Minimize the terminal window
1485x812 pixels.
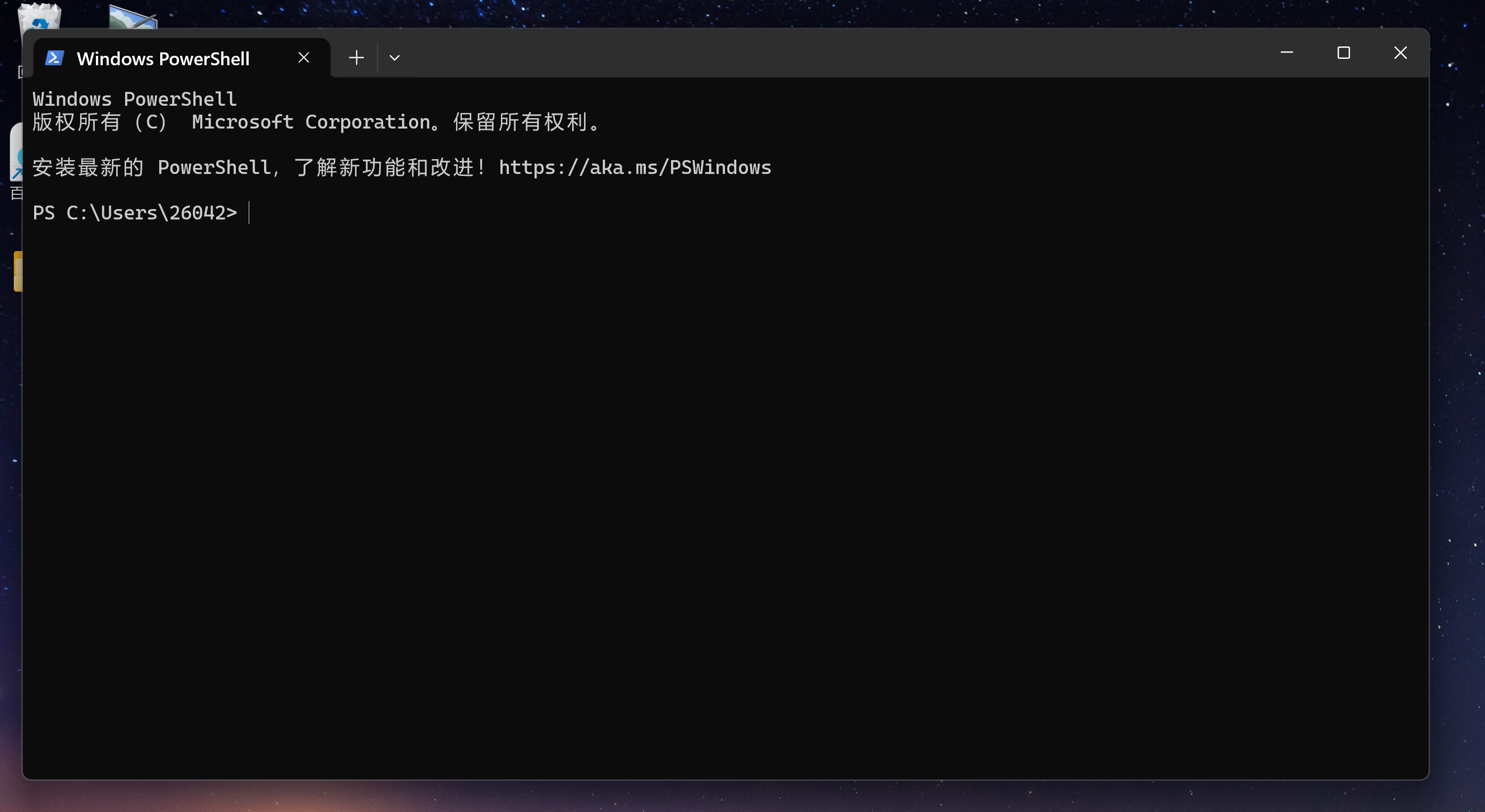click(1287, 52)
